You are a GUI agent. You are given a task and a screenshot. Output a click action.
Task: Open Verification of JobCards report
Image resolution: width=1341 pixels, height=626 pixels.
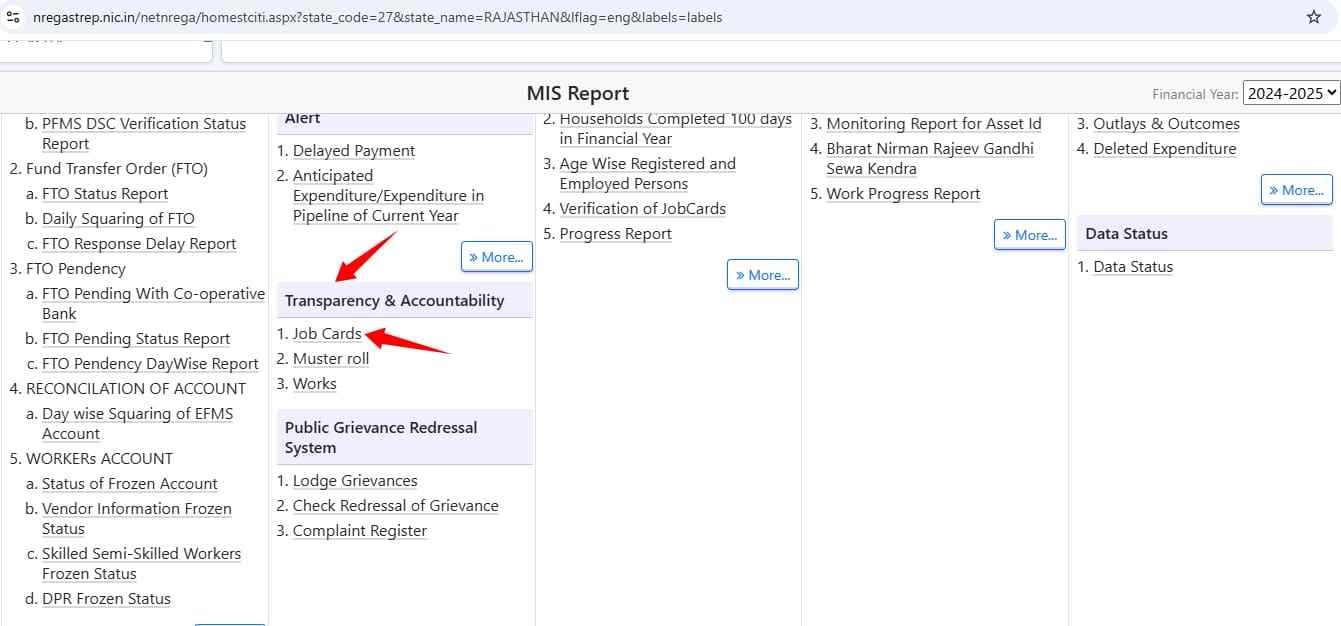tap(642, 209)
